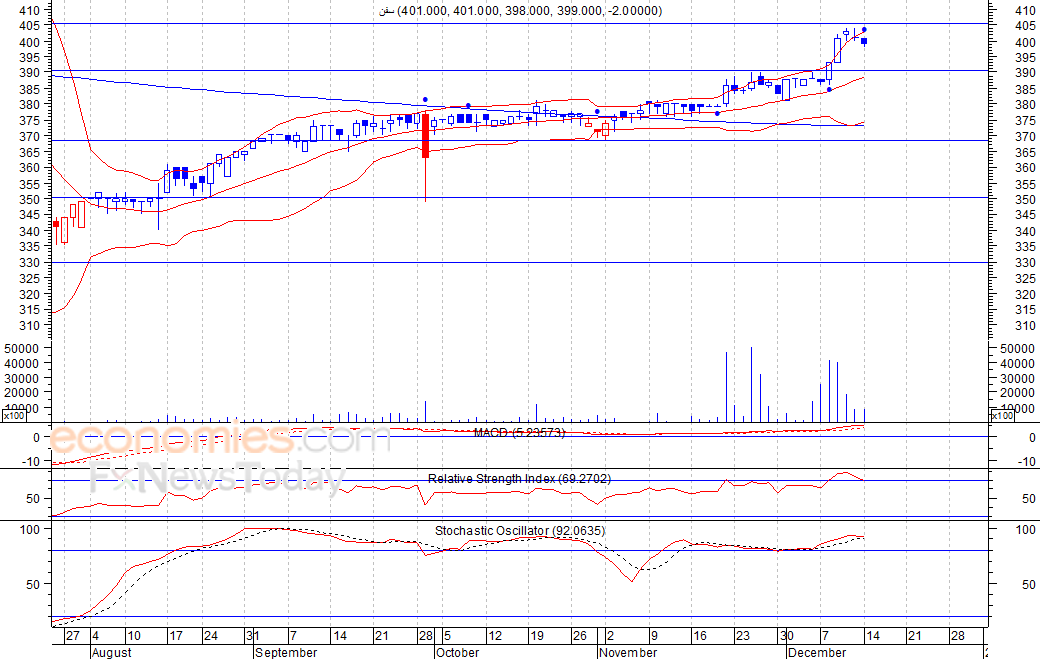Image resolution: width=1040 pixels, height=659 pixels.
Task: Click the November month label on time axis
Action: (627, 652)
